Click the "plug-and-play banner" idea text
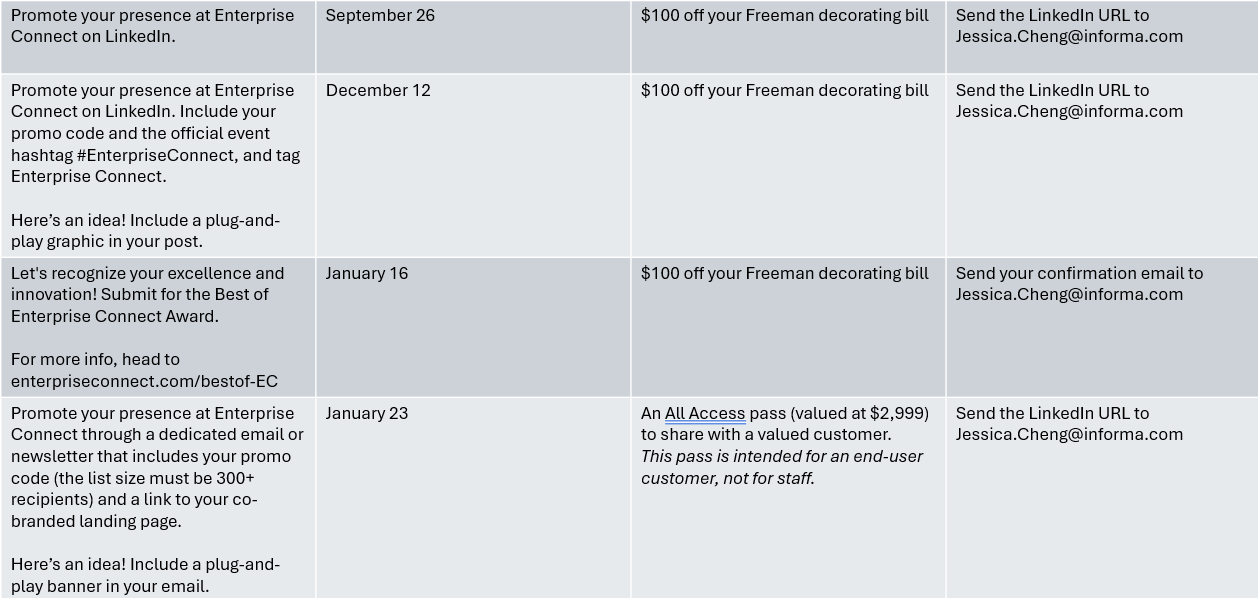Image resolution: width=1258 pixels, height=598 pixels. [145, 575]
